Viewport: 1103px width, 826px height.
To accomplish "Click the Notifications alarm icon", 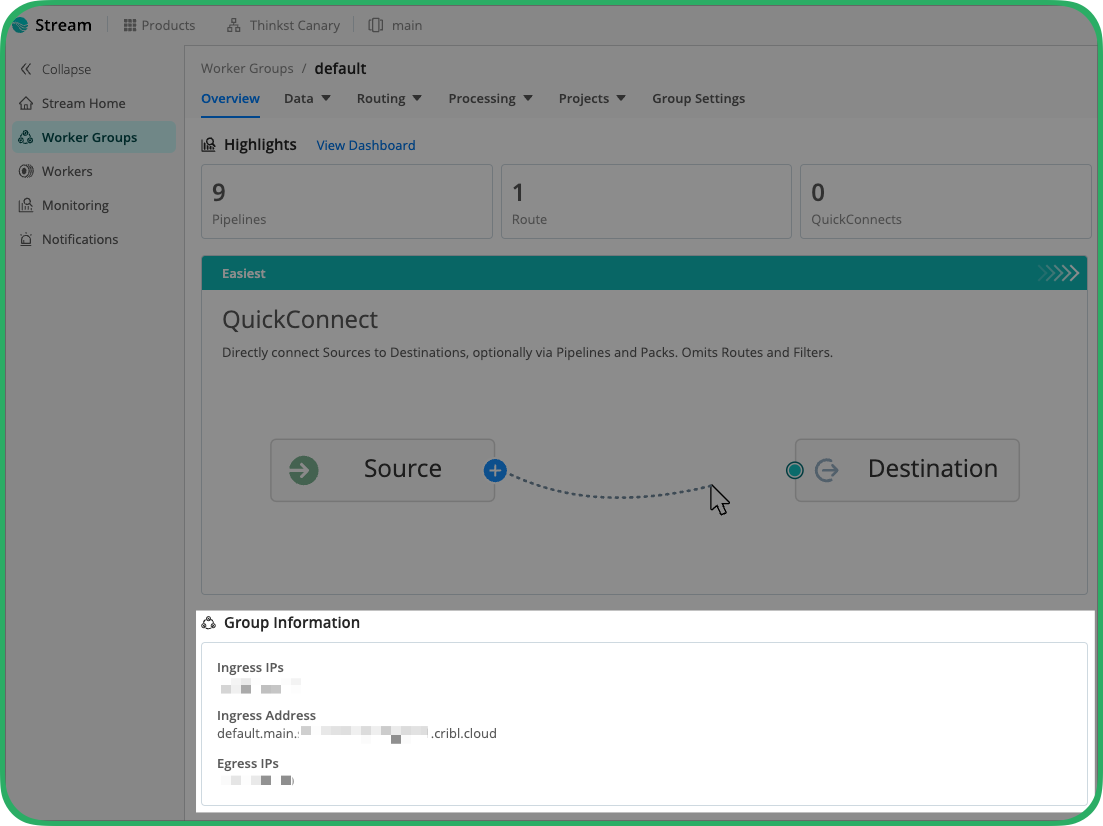I will 26,239.
